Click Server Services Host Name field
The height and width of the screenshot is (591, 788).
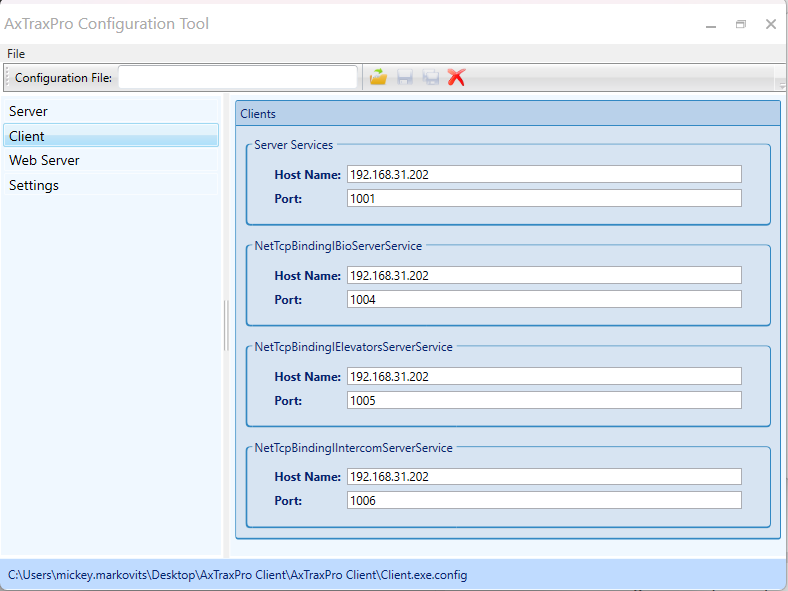coord(544,175)
